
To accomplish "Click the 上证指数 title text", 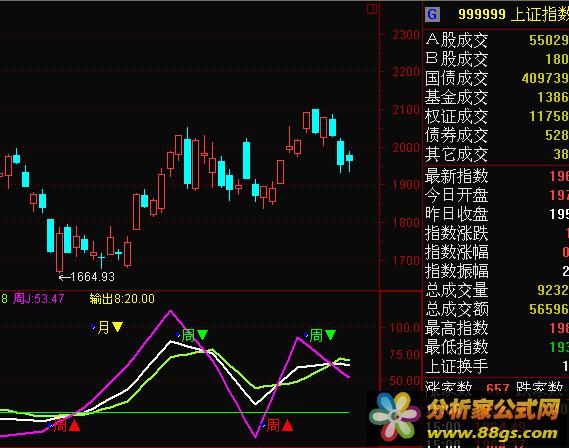I will pyautogui.click(x=539, y=14).
